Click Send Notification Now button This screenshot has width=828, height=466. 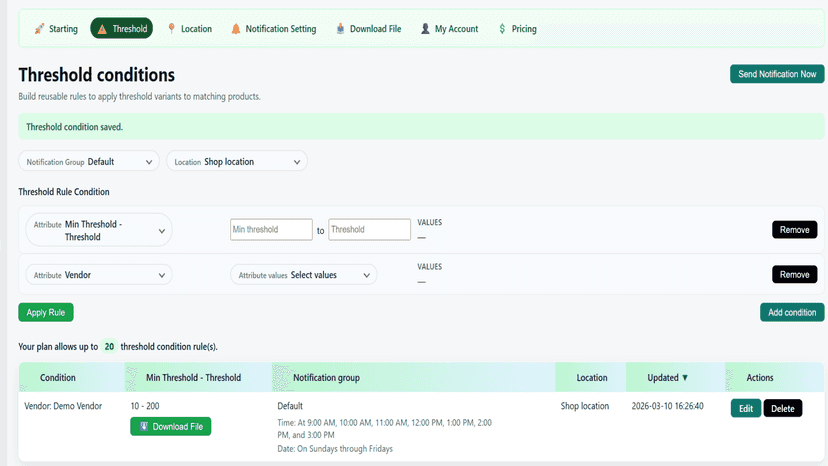pyautogui.click(x=777, y=74)
